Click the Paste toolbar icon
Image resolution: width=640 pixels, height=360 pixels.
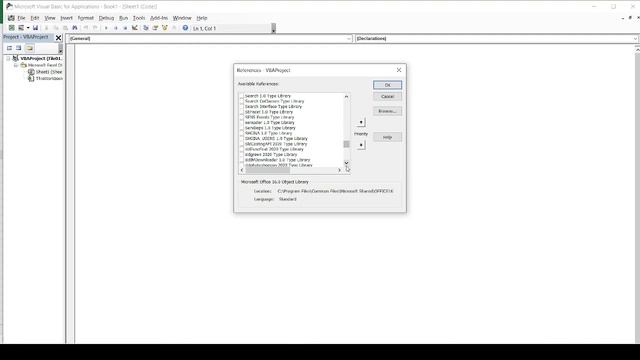65,28
